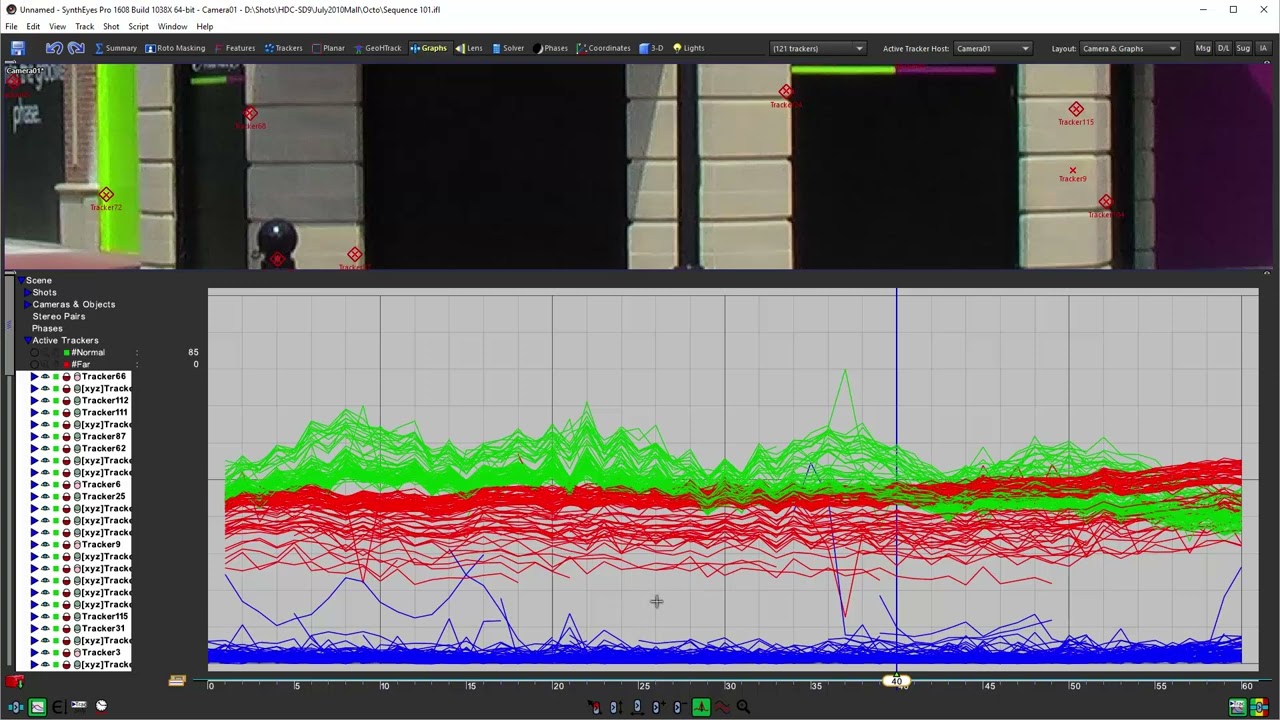Click the green #Normal color swatch
This screenshot has height=720, width=1280.
(x=67, y=352)
